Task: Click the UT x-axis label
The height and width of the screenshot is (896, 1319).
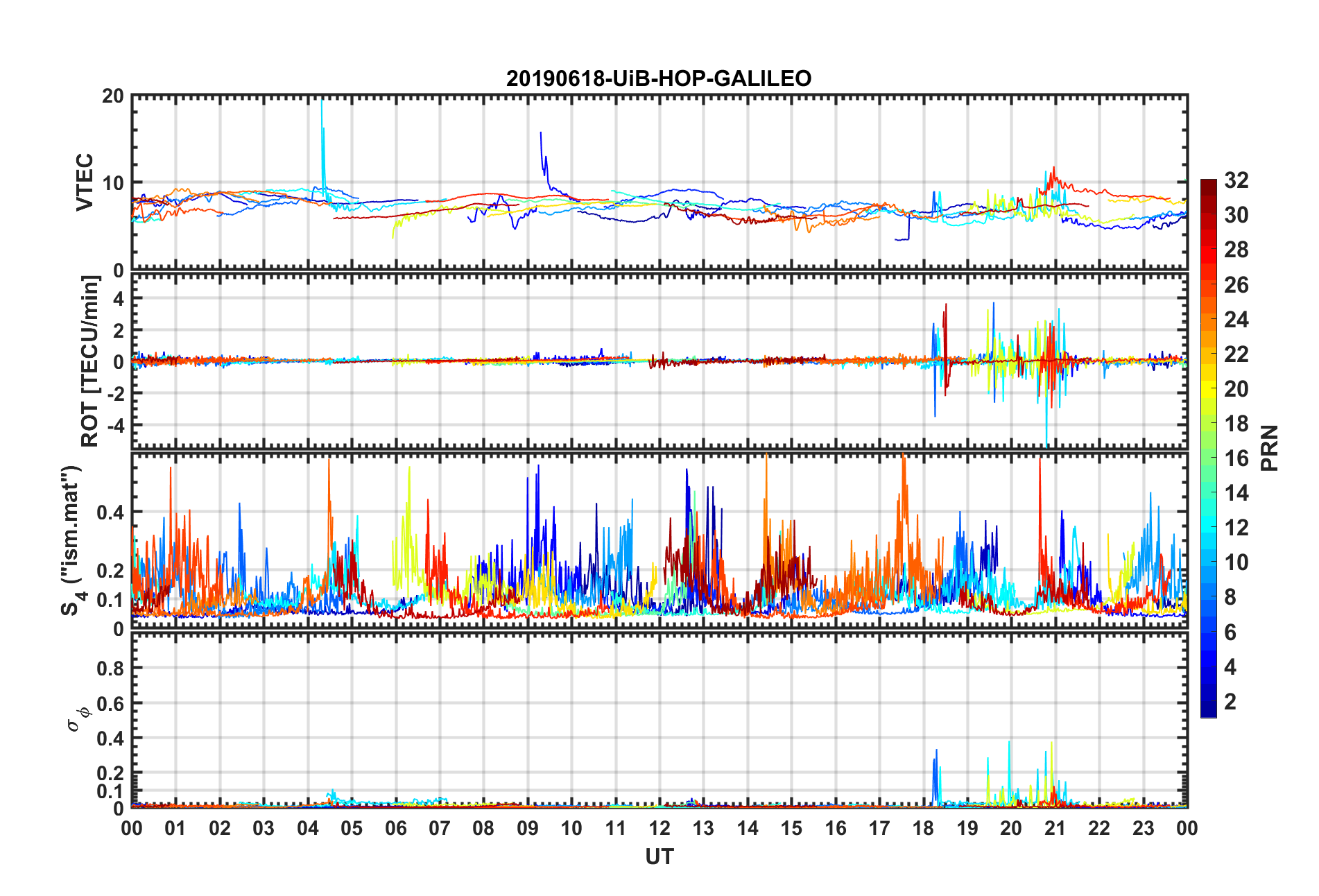Action: click(659, 857)
